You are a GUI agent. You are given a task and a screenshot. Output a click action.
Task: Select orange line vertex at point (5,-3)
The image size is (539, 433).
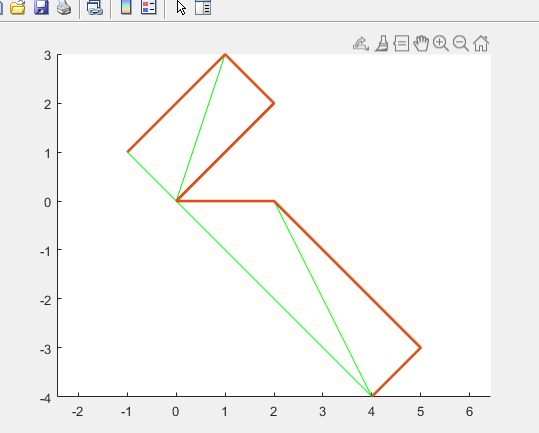[420, 348]
